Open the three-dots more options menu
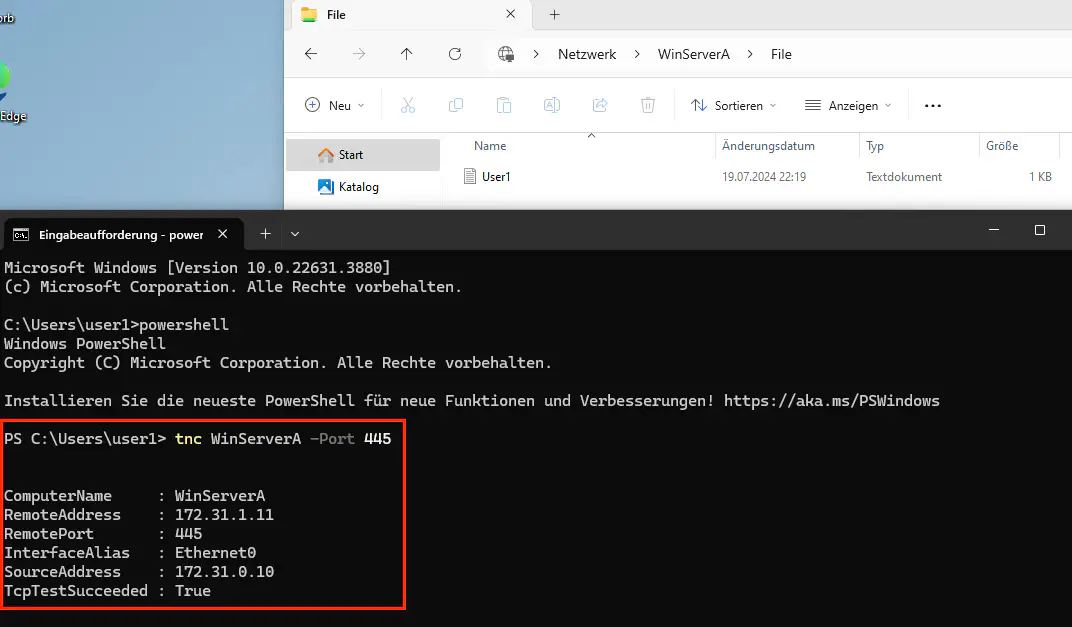 tap(933, 105)
